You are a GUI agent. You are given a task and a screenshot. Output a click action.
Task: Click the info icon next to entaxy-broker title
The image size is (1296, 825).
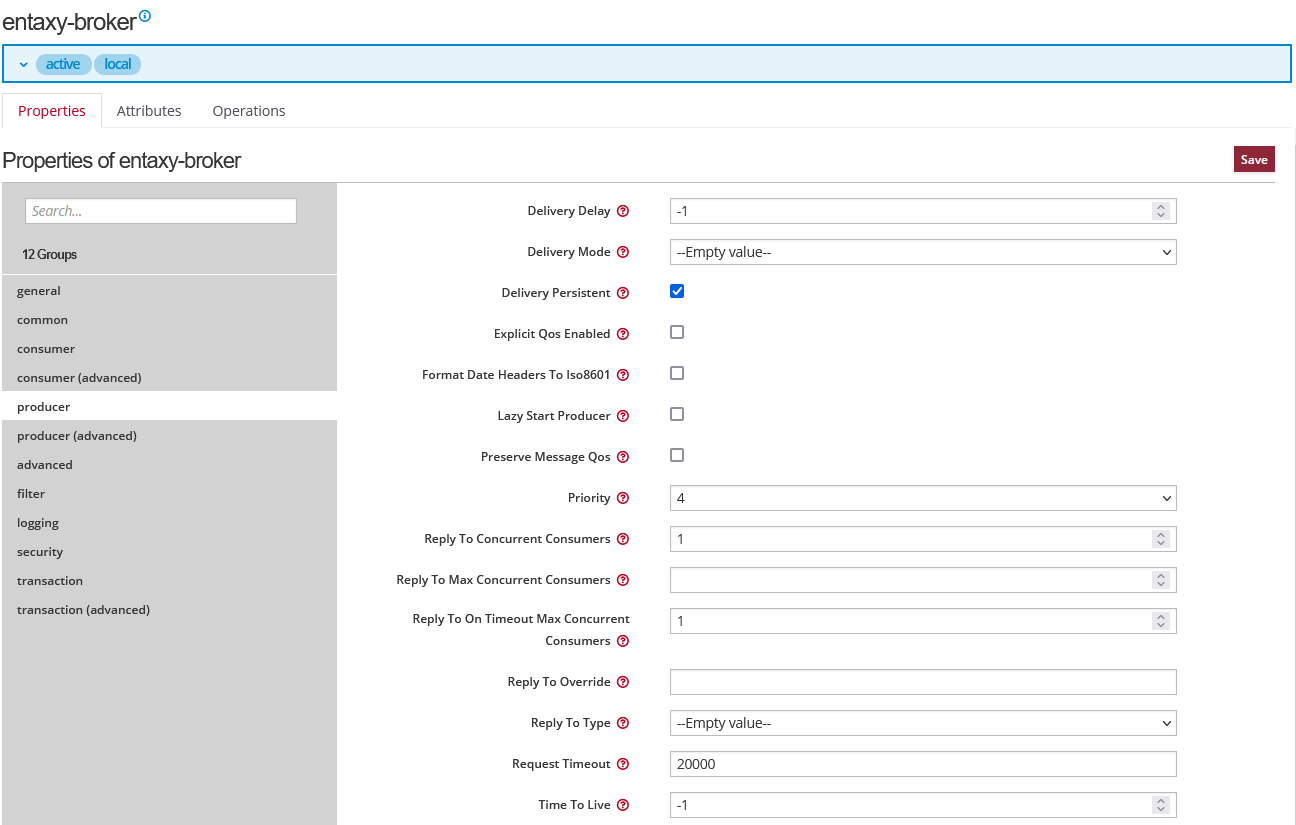pyautogui.click(x=145, y=16)
